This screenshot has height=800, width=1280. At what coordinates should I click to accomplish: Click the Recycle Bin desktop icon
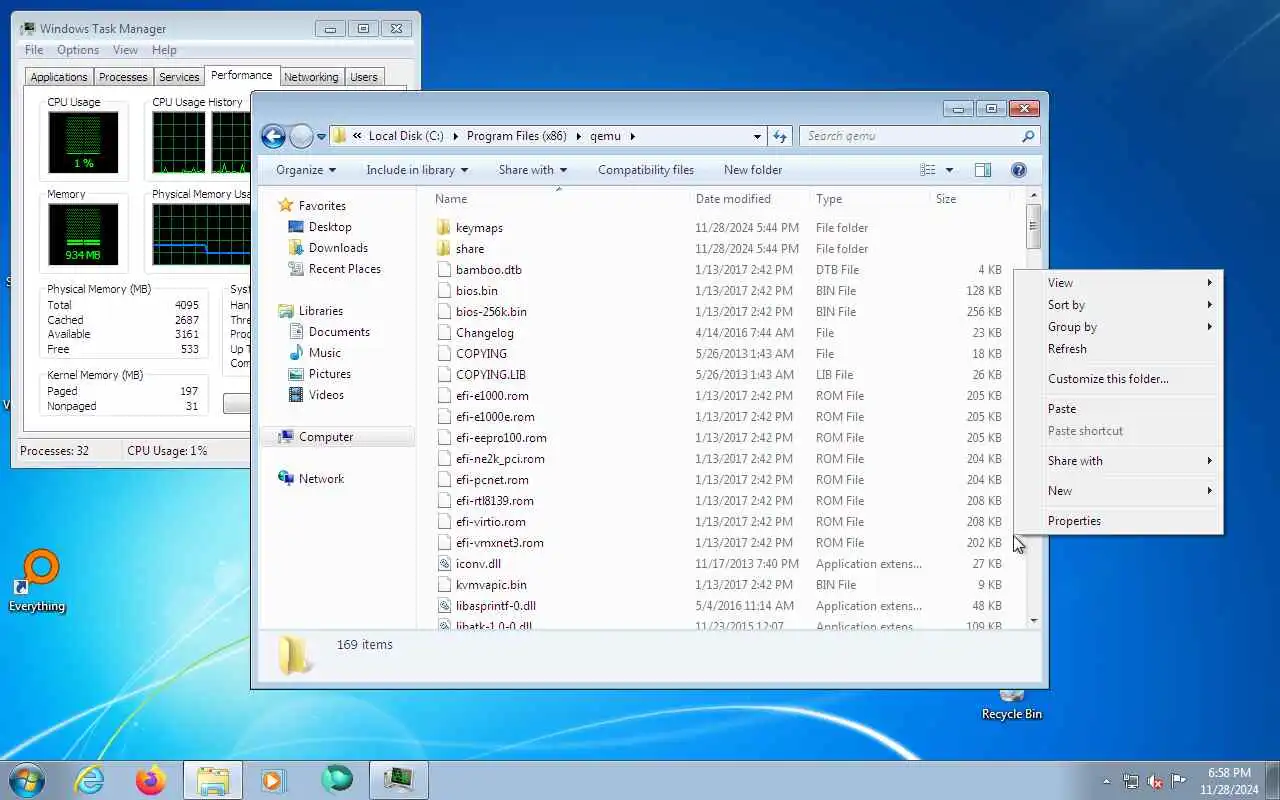[1011, 704]
